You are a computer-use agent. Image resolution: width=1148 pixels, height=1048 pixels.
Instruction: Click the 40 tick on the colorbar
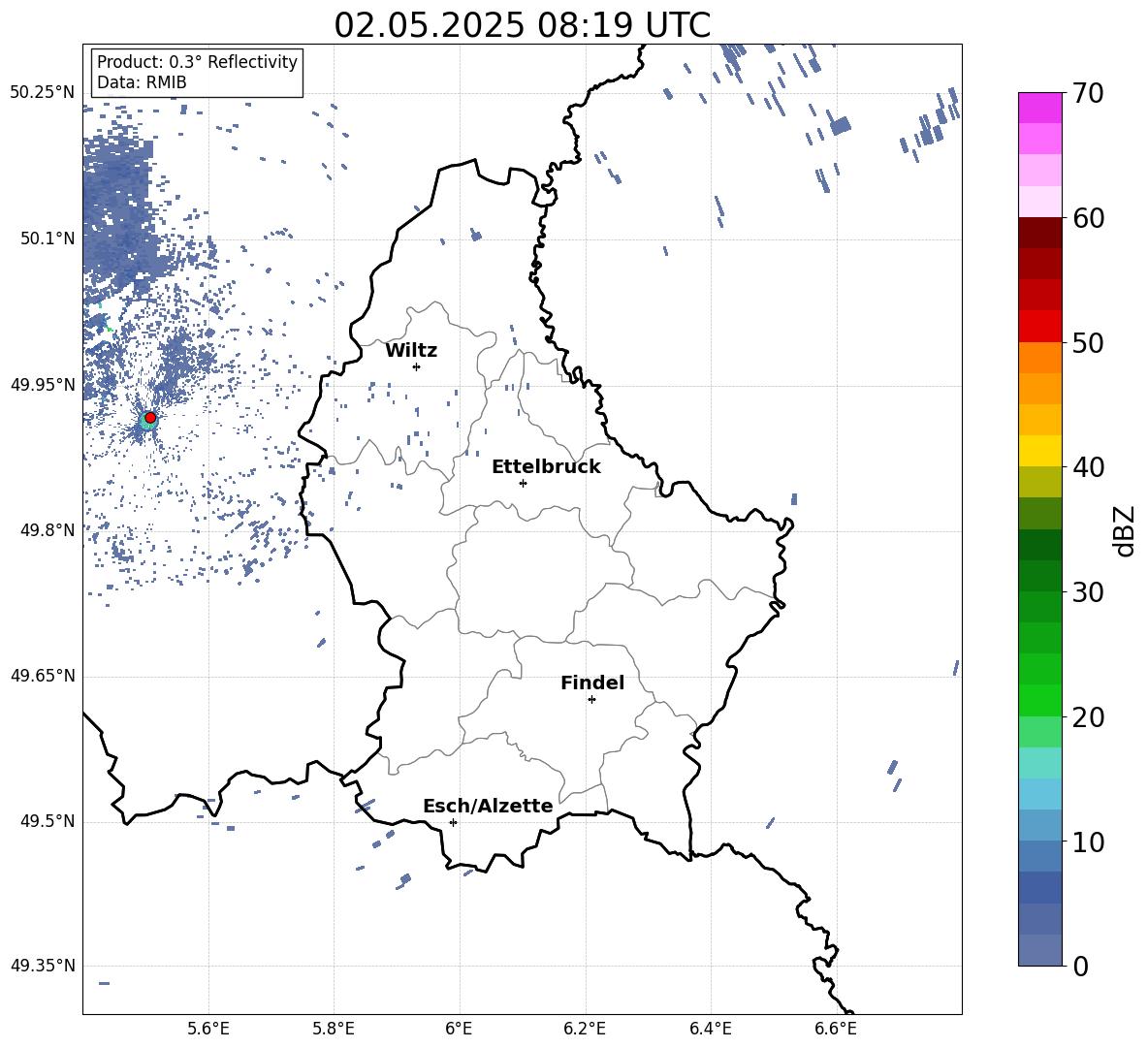[1087, 467]
